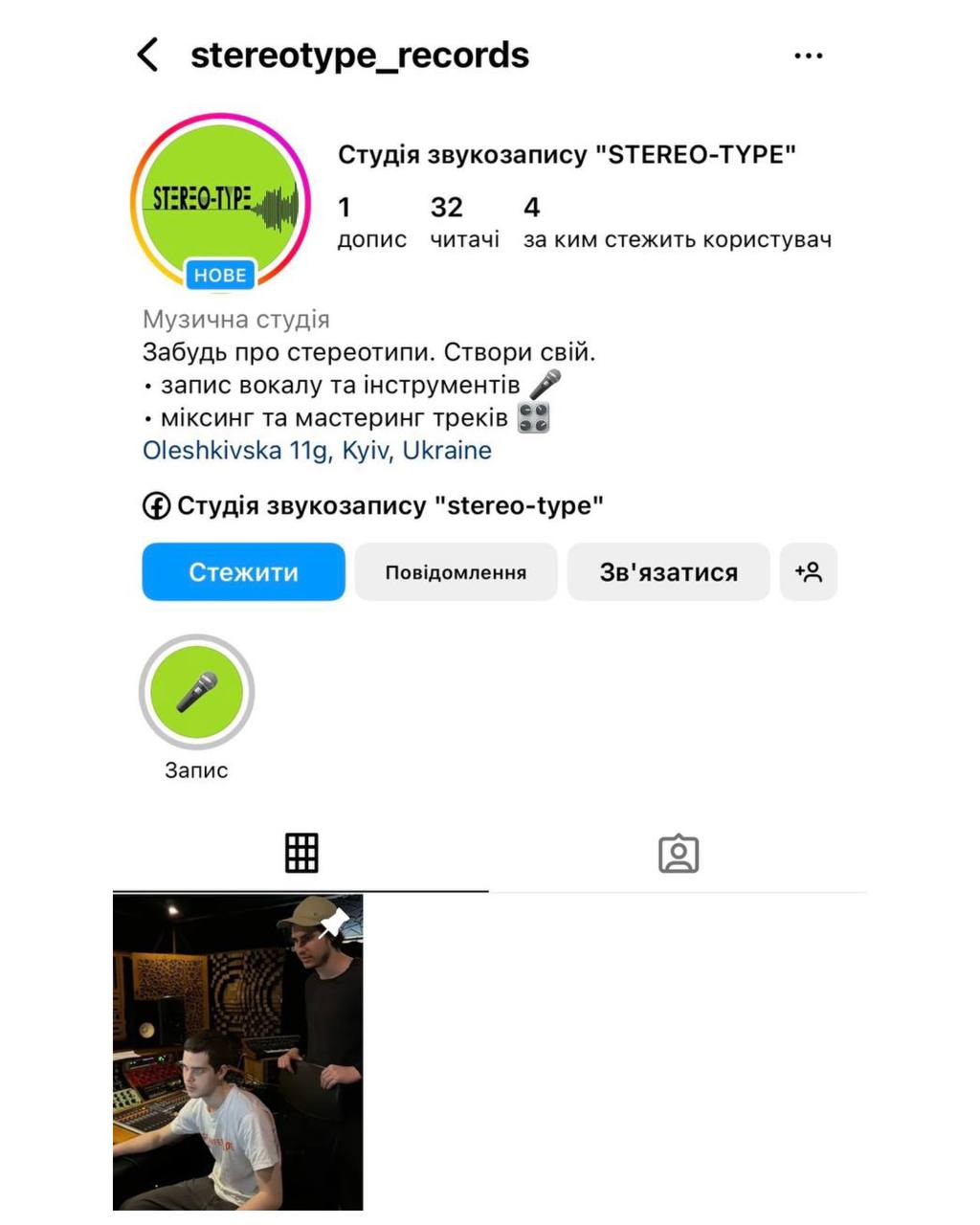Viewport: 980px width, 1225px height.
Task: Open the Запис story highlight
Action: click(197, 691)
